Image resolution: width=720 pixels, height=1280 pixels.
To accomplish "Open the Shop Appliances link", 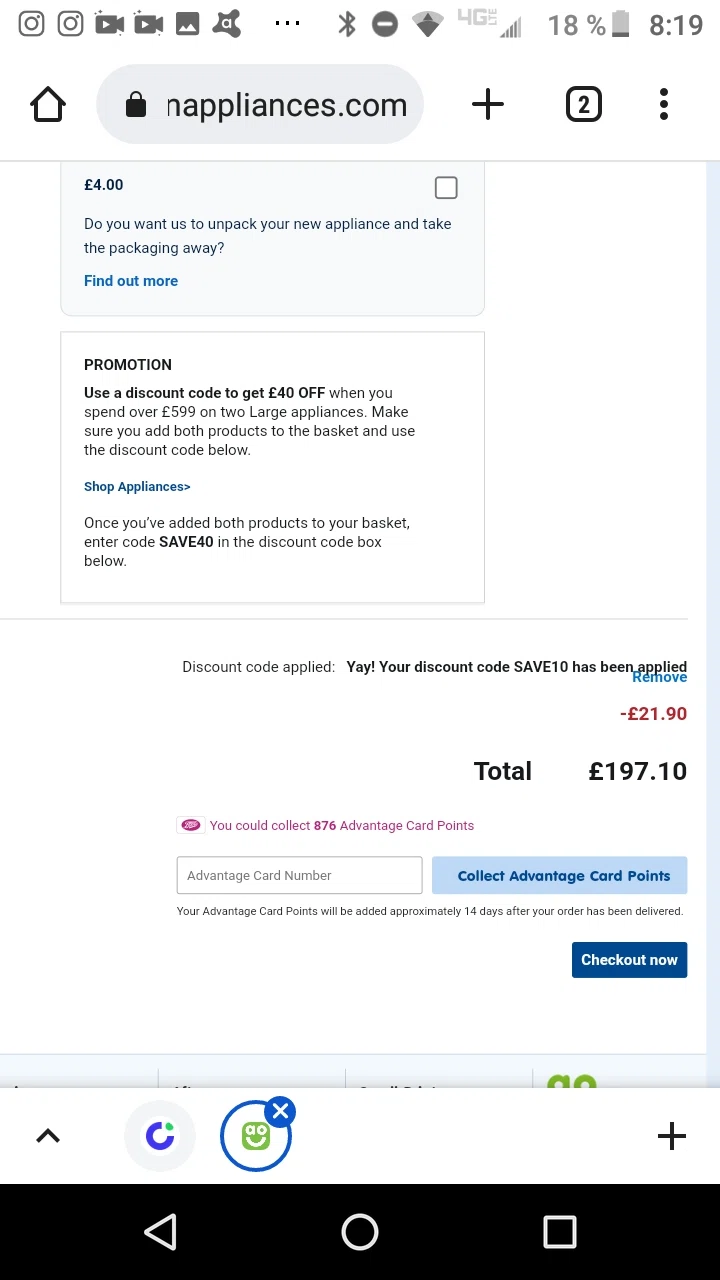I will pos(137,487).
